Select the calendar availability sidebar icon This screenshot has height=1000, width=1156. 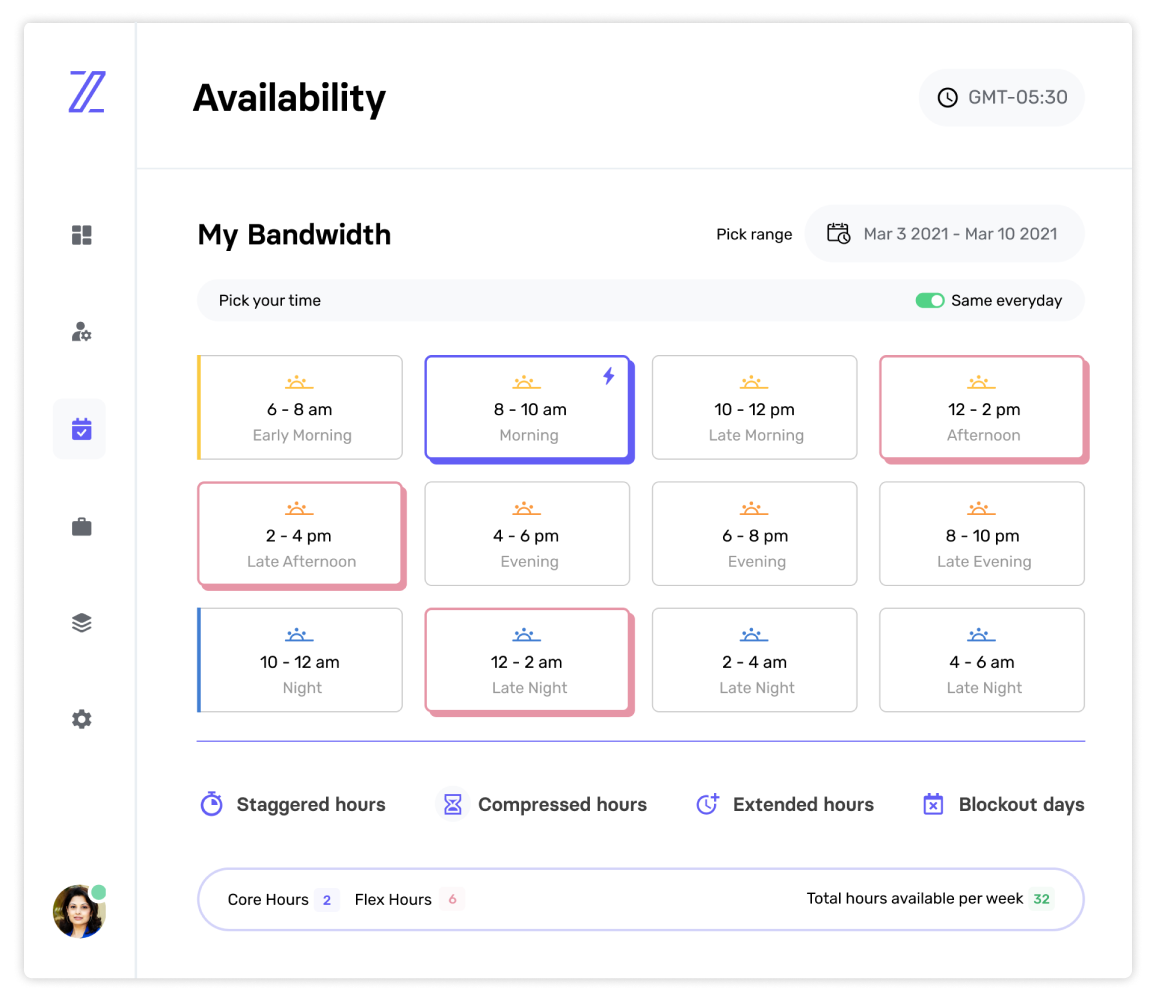[x=81, y=429]
